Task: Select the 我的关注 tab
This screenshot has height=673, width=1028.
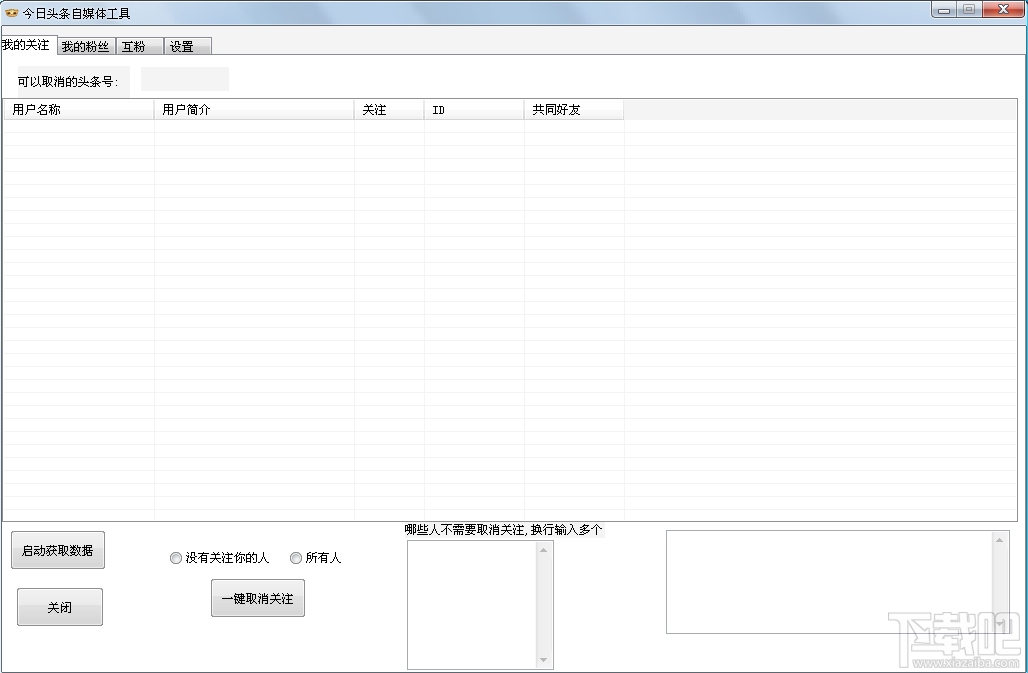Action: point(29,45)
